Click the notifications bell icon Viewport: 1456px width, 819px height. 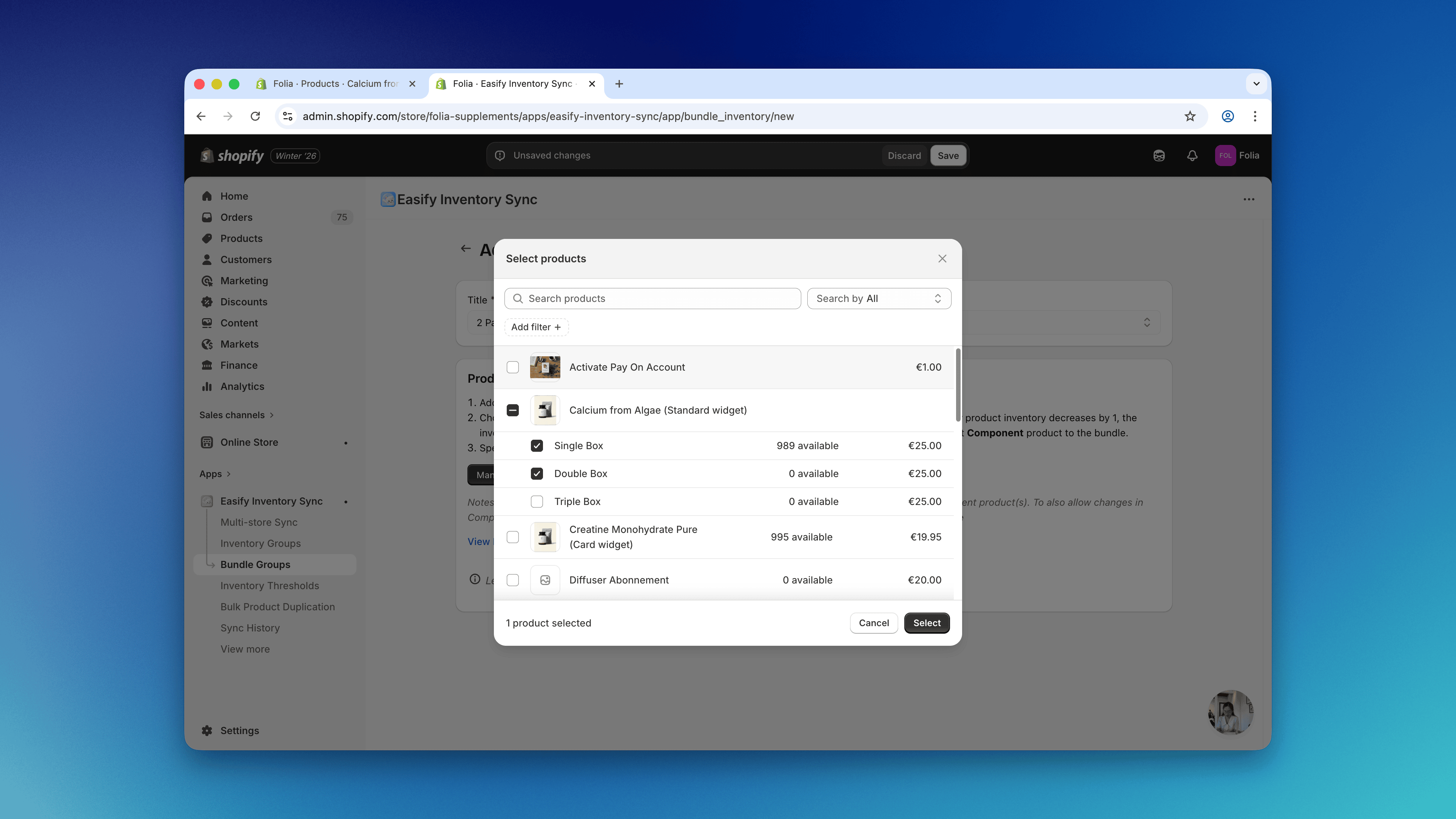tap(1192, 155)
